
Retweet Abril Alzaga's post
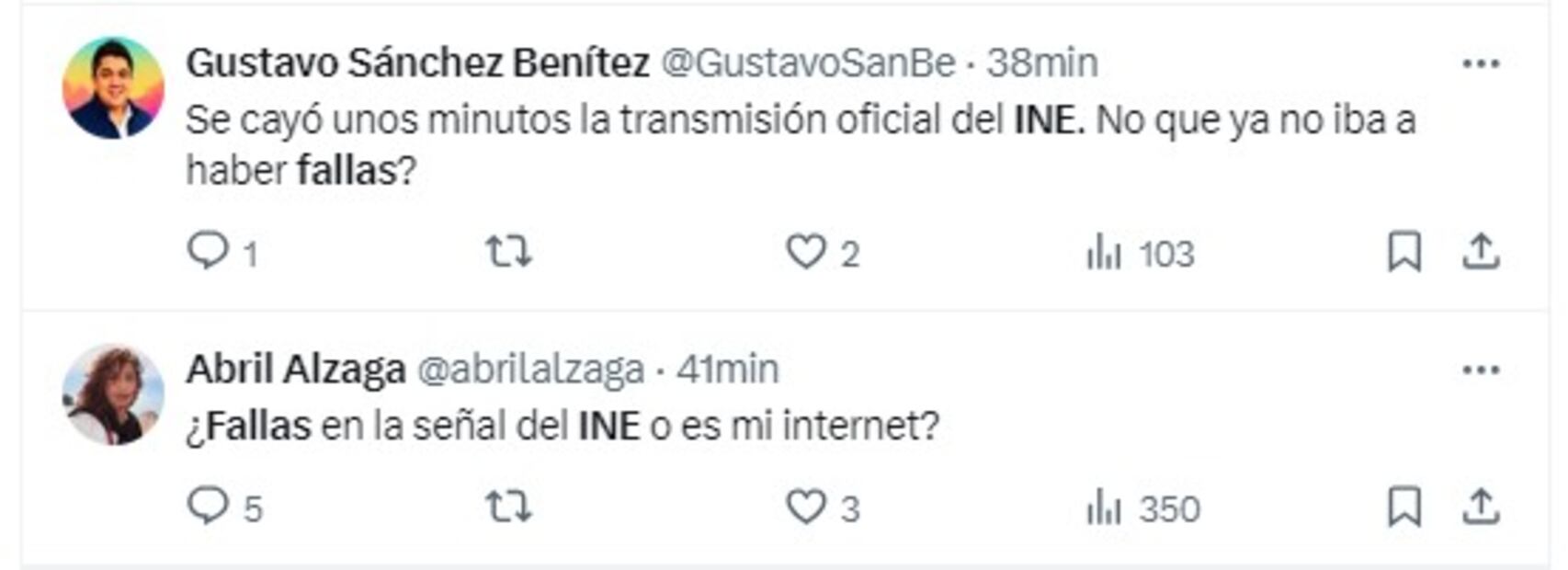tap(508, 506)
